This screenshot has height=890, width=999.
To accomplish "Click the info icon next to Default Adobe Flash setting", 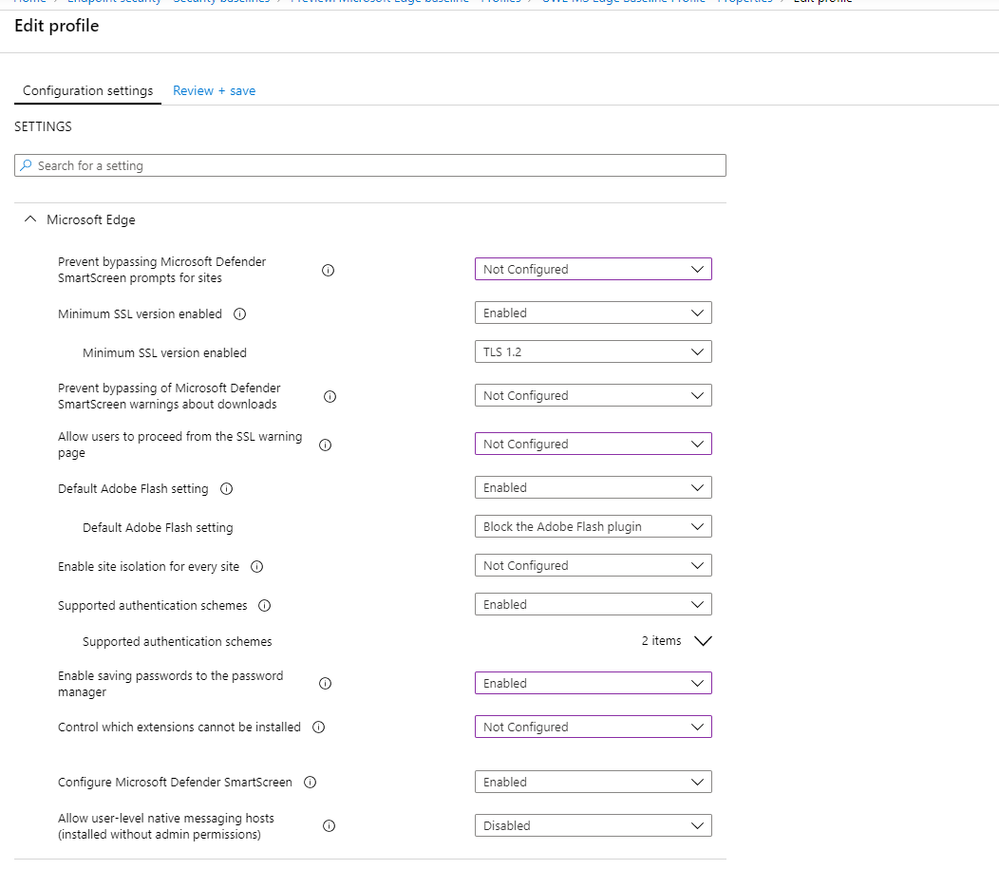I will pyautogui.click(x=226, y=489).
